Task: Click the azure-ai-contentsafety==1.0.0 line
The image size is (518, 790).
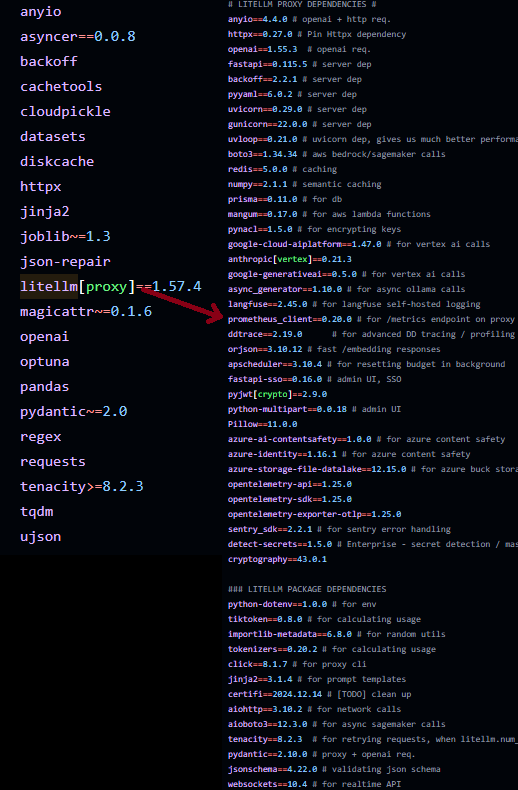Action: point(366,439)
